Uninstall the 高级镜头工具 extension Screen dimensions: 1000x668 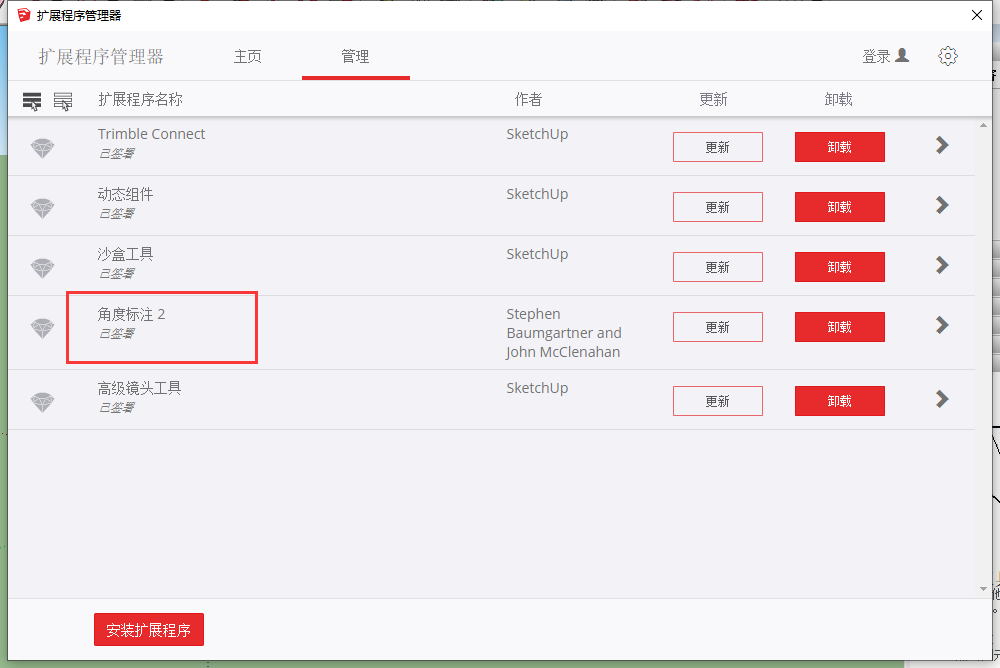click(839, 401)
